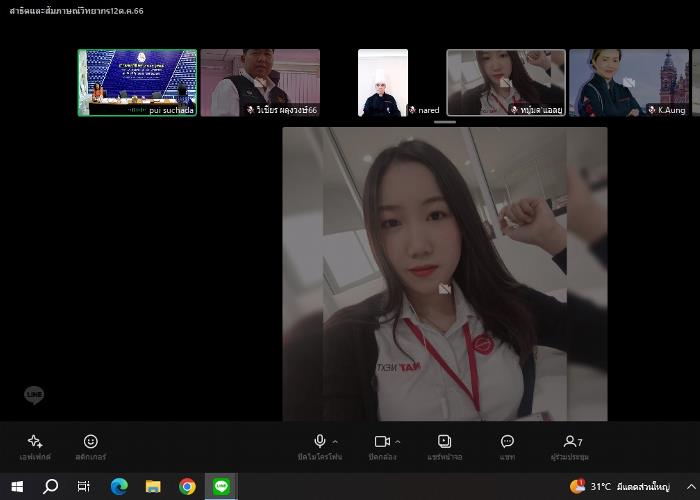Expand microphone options arrow
Viewport: 700px width, 500px height.
pos(335,441)
